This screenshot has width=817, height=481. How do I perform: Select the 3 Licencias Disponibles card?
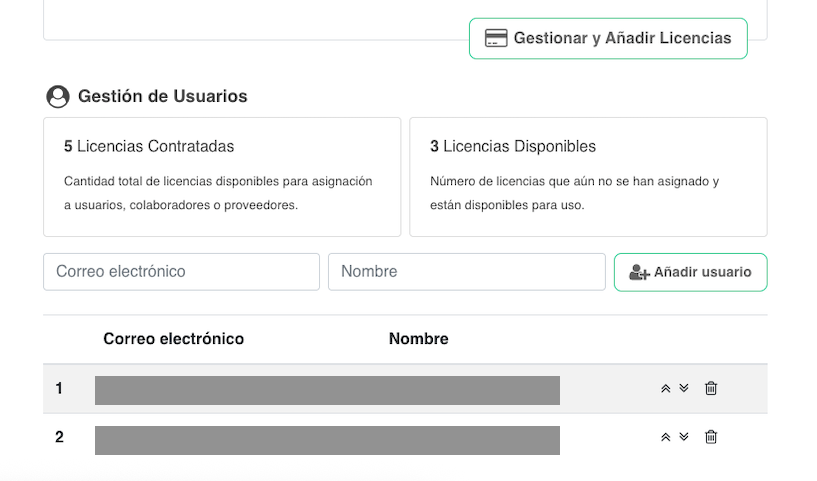click(x=588, y=177)
